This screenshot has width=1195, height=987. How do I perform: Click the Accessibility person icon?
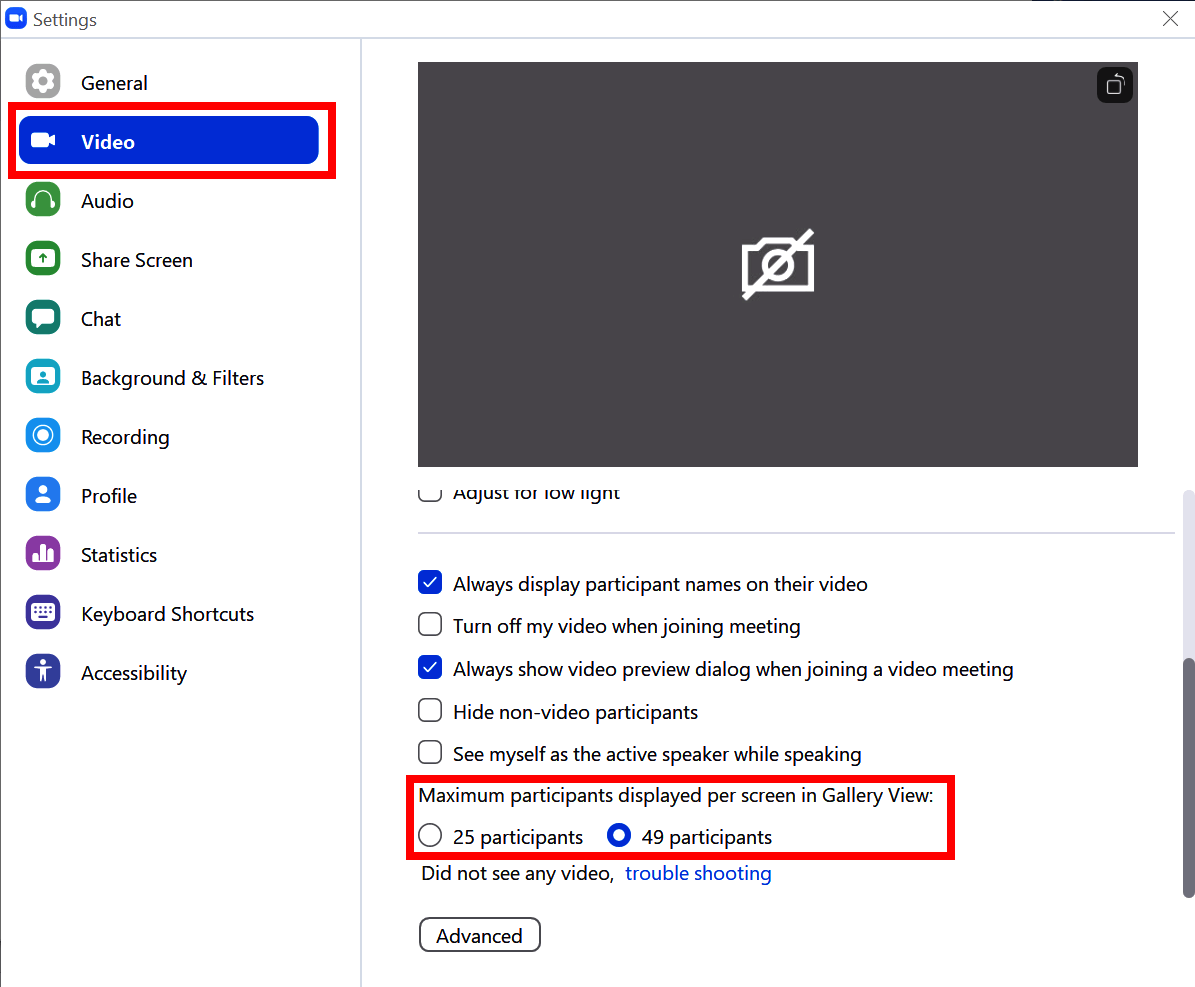click(x=43, y=672)
